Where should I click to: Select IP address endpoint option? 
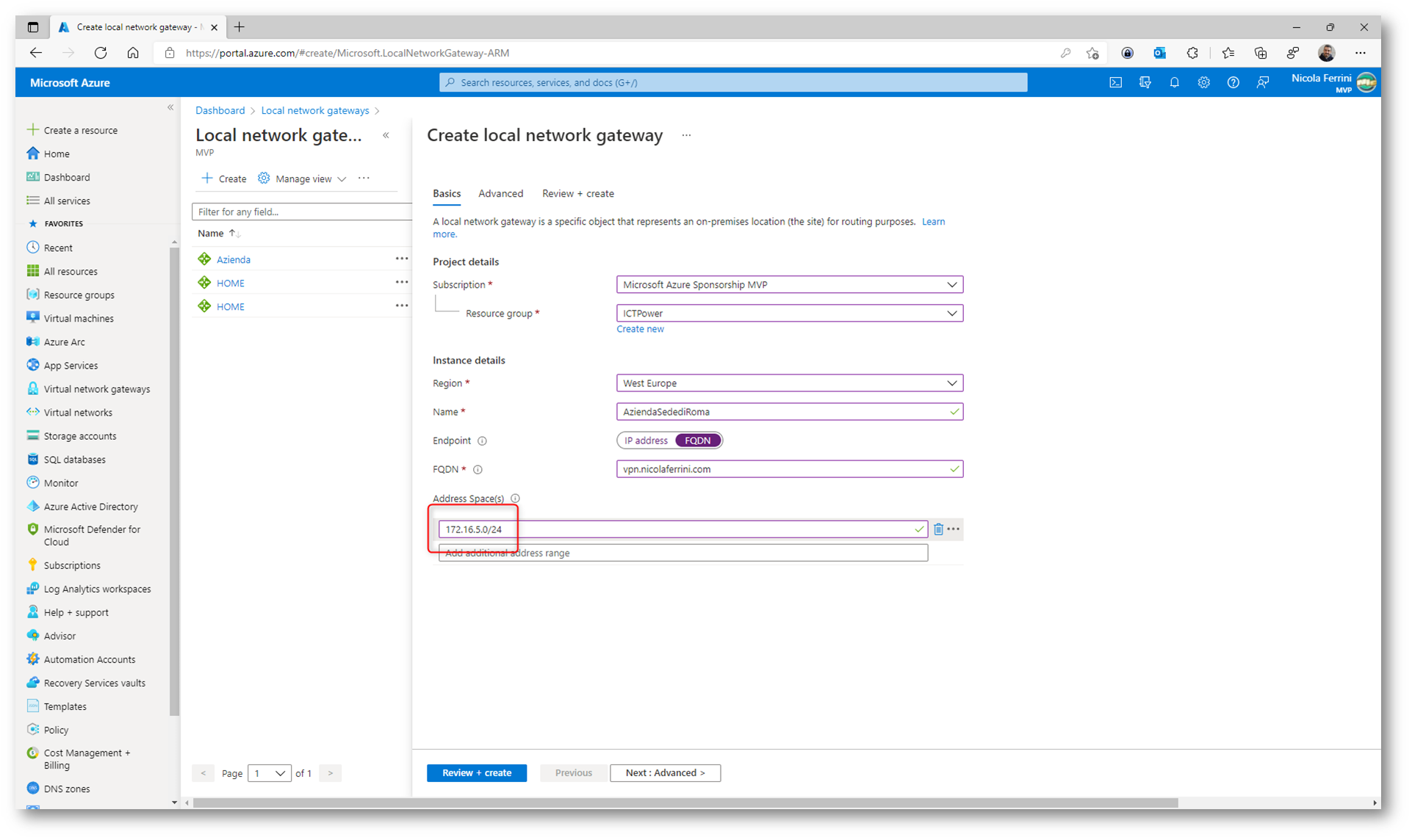[646, 441]
